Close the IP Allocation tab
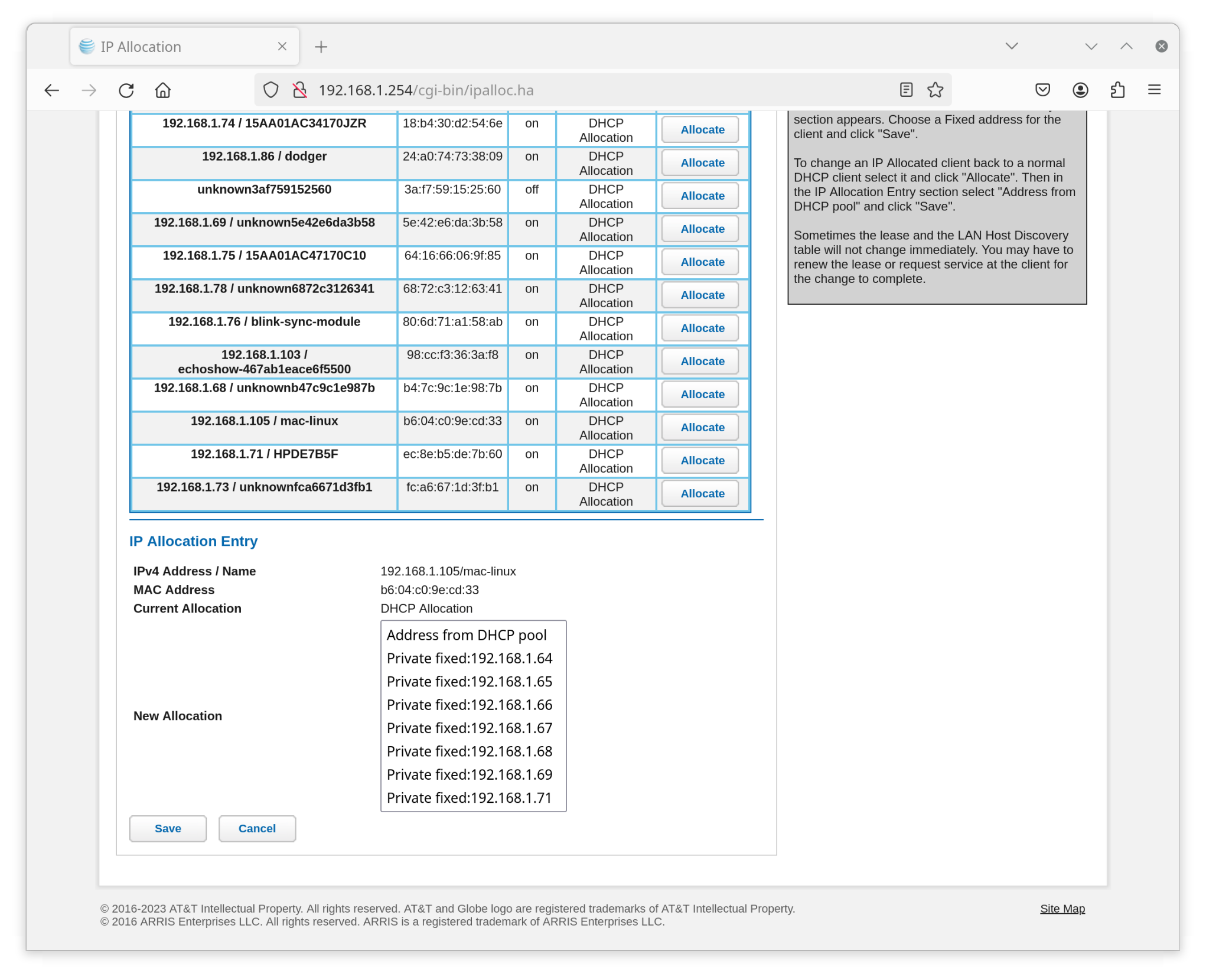This screenshot has width=1206, height=980. (x=282, y=46)
